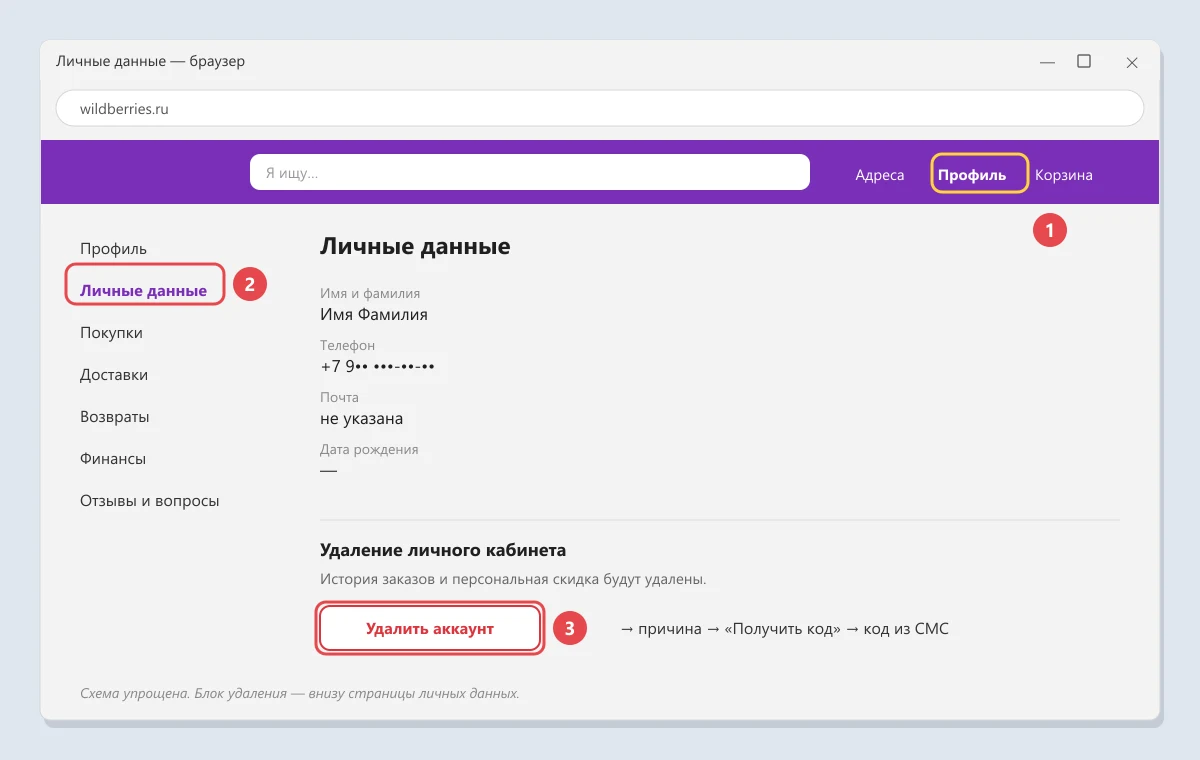Click the wildberries.ru address bar
1200x760 pixels.
(x=600, y=109)
